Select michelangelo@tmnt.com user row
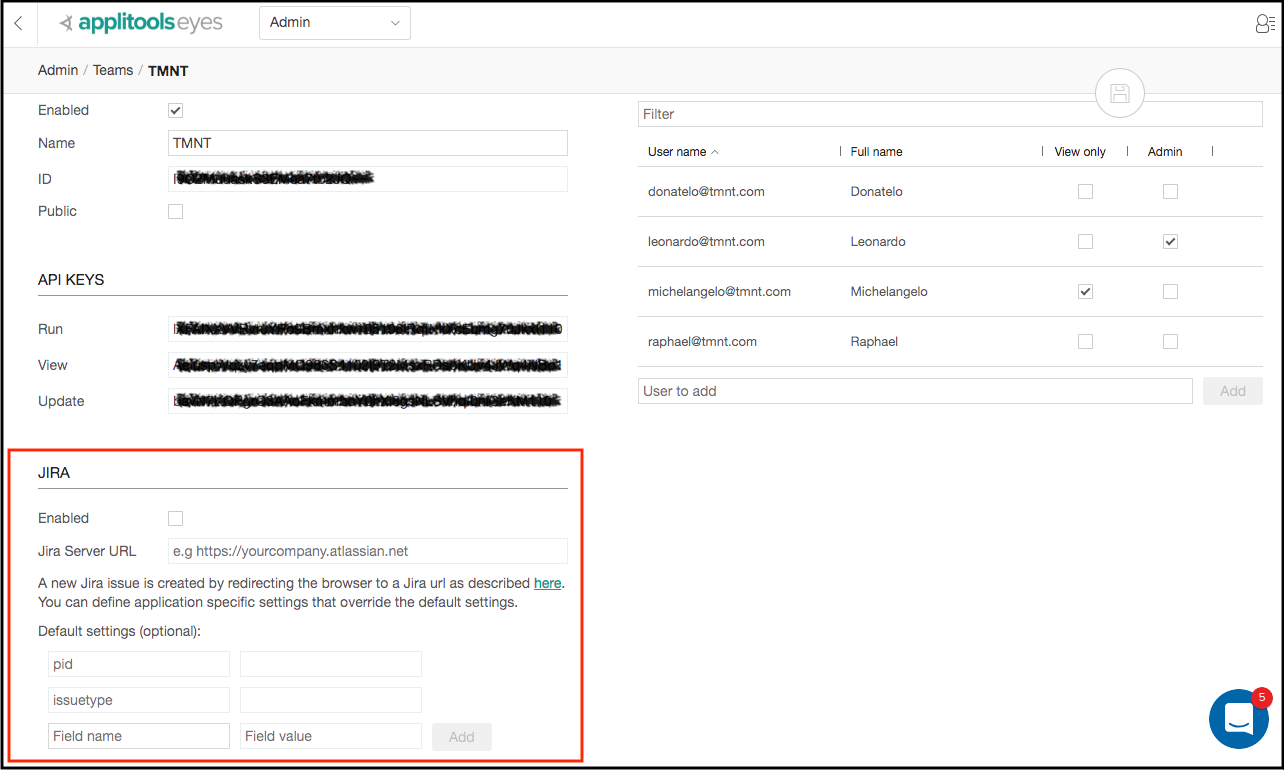 tap(950, 292)
